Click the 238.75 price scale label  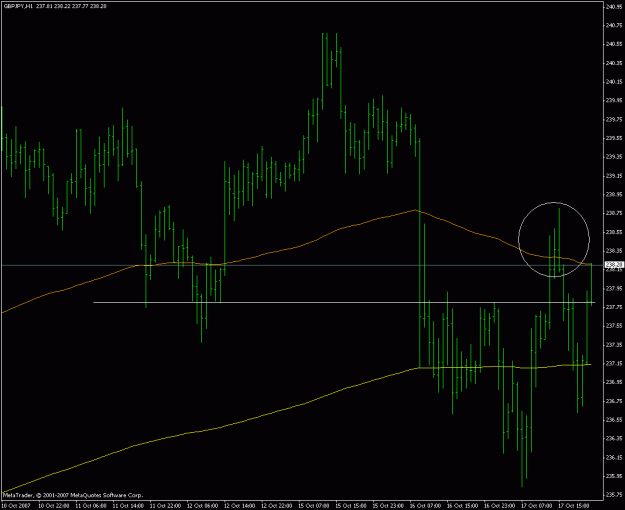614,213
